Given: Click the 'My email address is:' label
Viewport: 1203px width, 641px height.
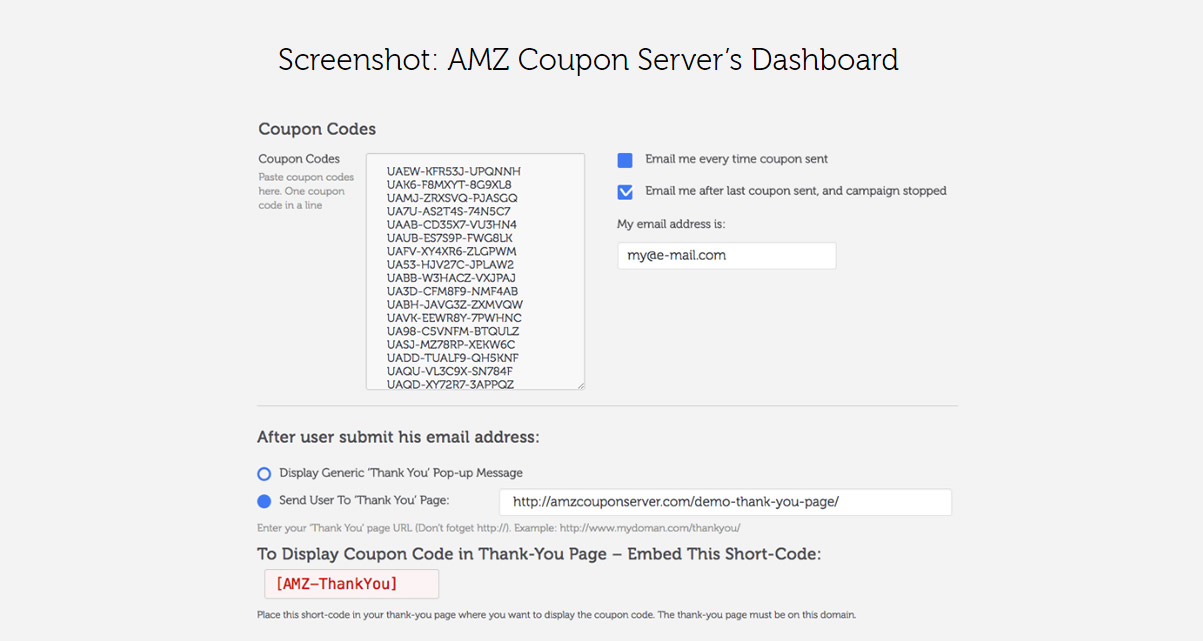Looking at the screenshot, I should (671, 224).
